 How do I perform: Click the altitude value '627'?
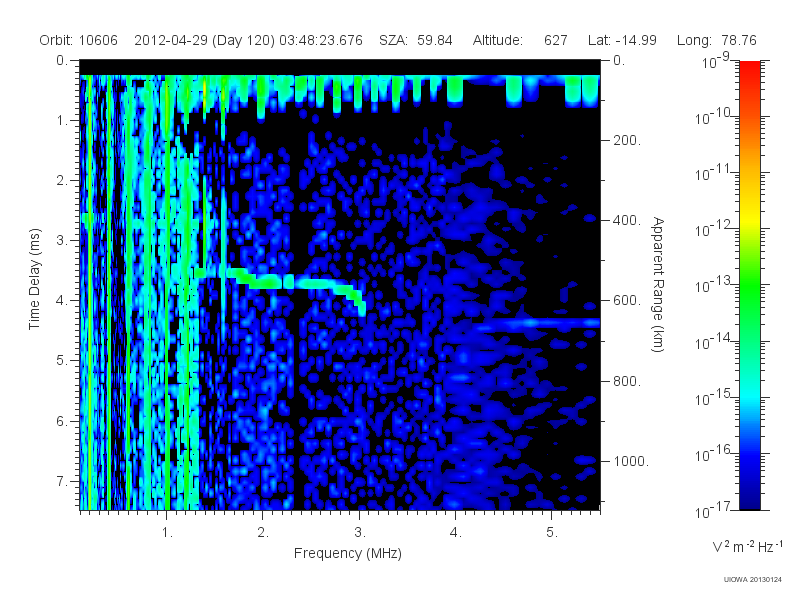tap(556, 40)
